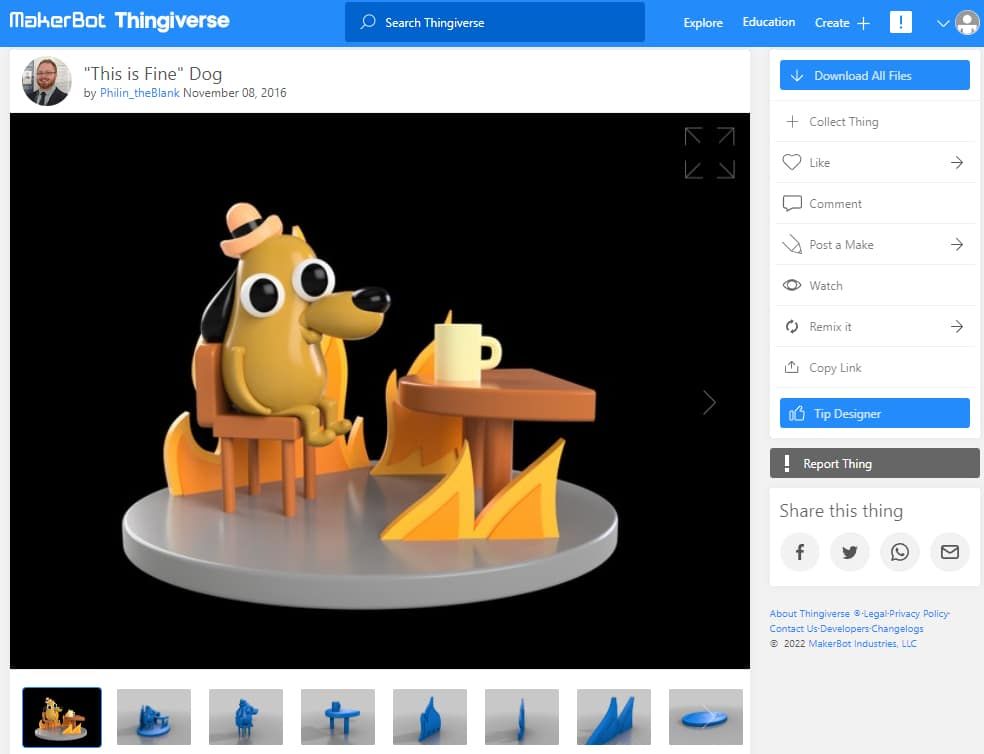Open the notification exclamation icon in the header

(x=901, y=22)
